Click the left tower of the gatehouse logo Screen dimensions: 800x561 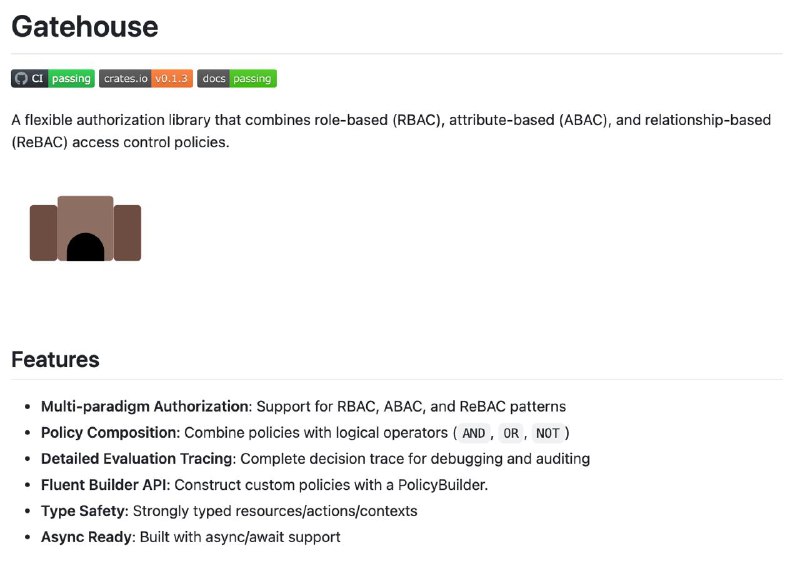(43, 233)
